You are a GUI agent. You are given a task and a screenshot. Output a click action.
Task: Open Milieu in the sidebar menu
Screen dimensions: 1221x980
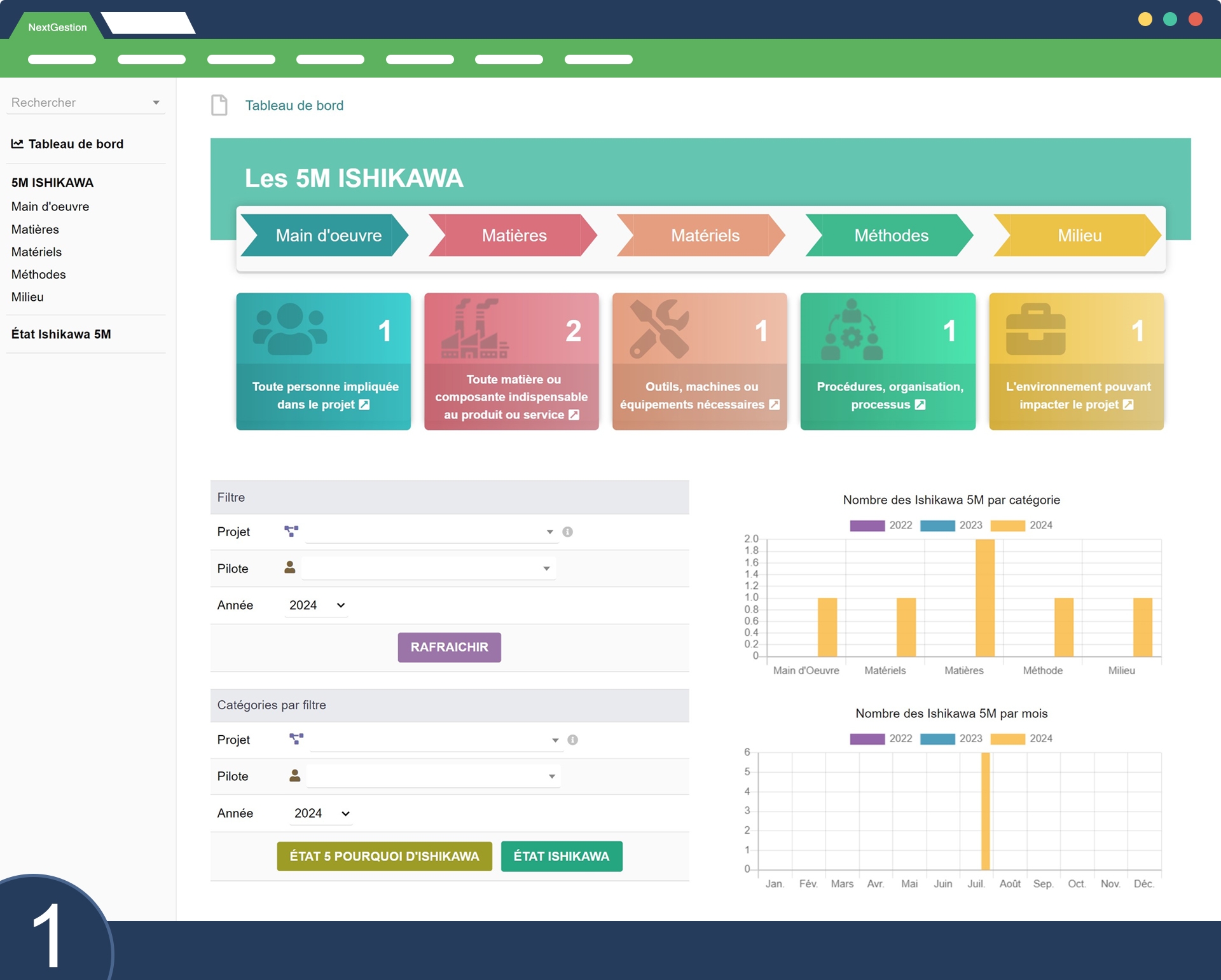27,297
